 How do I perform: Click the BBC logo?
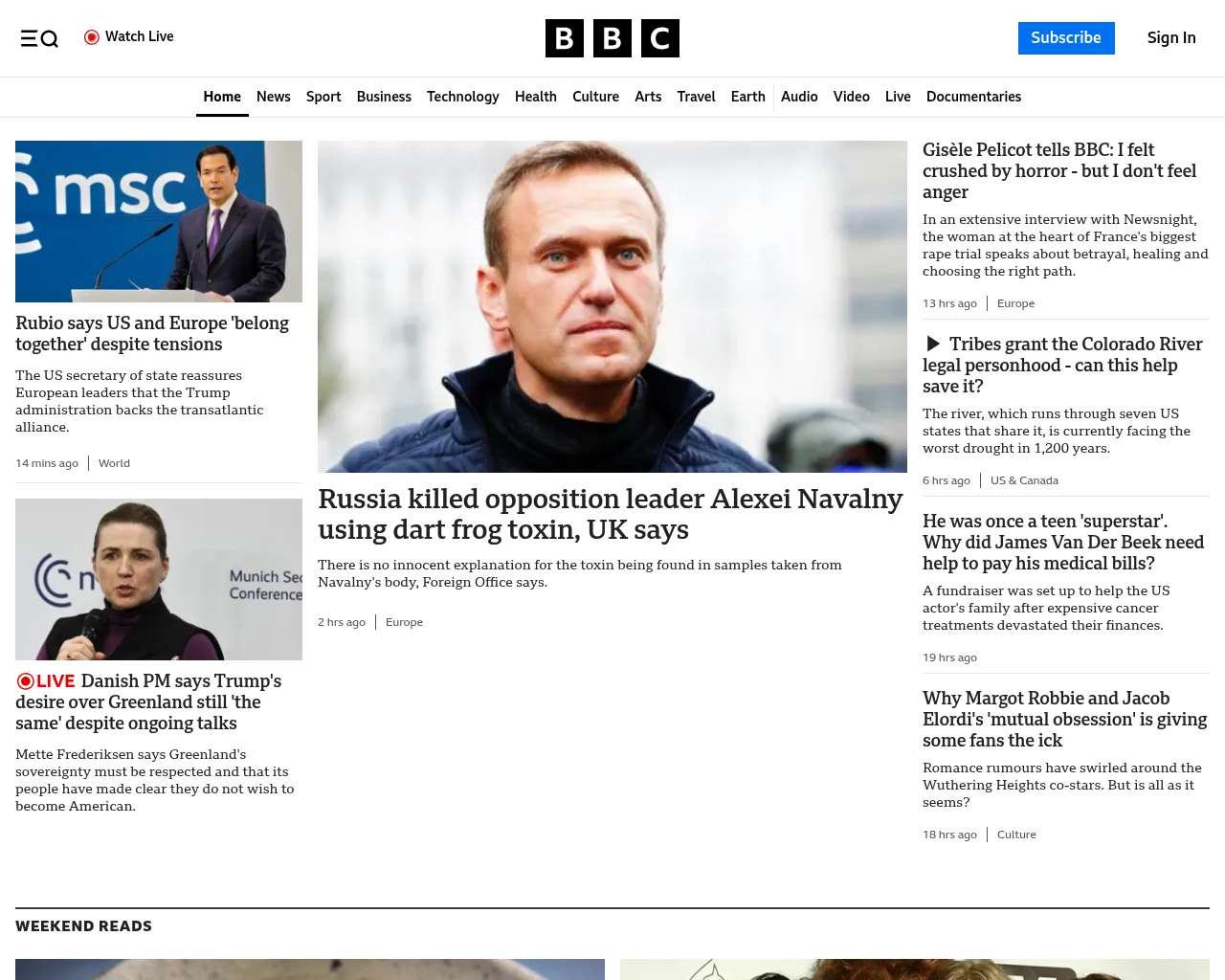(612, 38)
